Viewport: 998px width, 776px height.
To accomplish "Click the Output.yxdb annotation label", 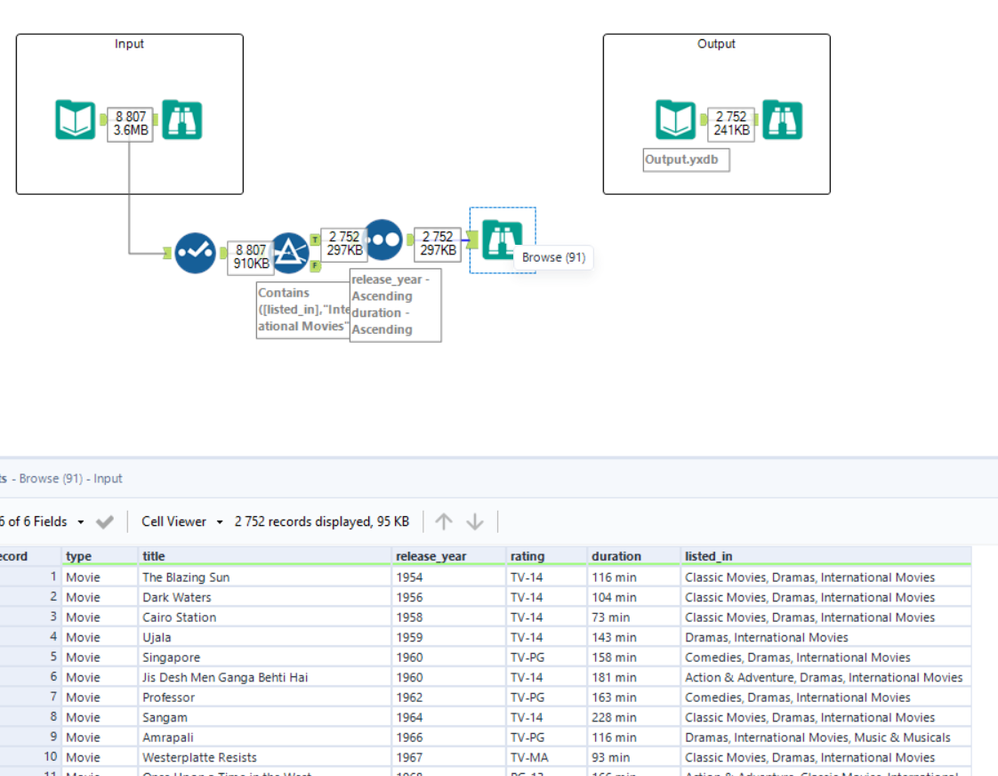I will click(x=686, y=160).
